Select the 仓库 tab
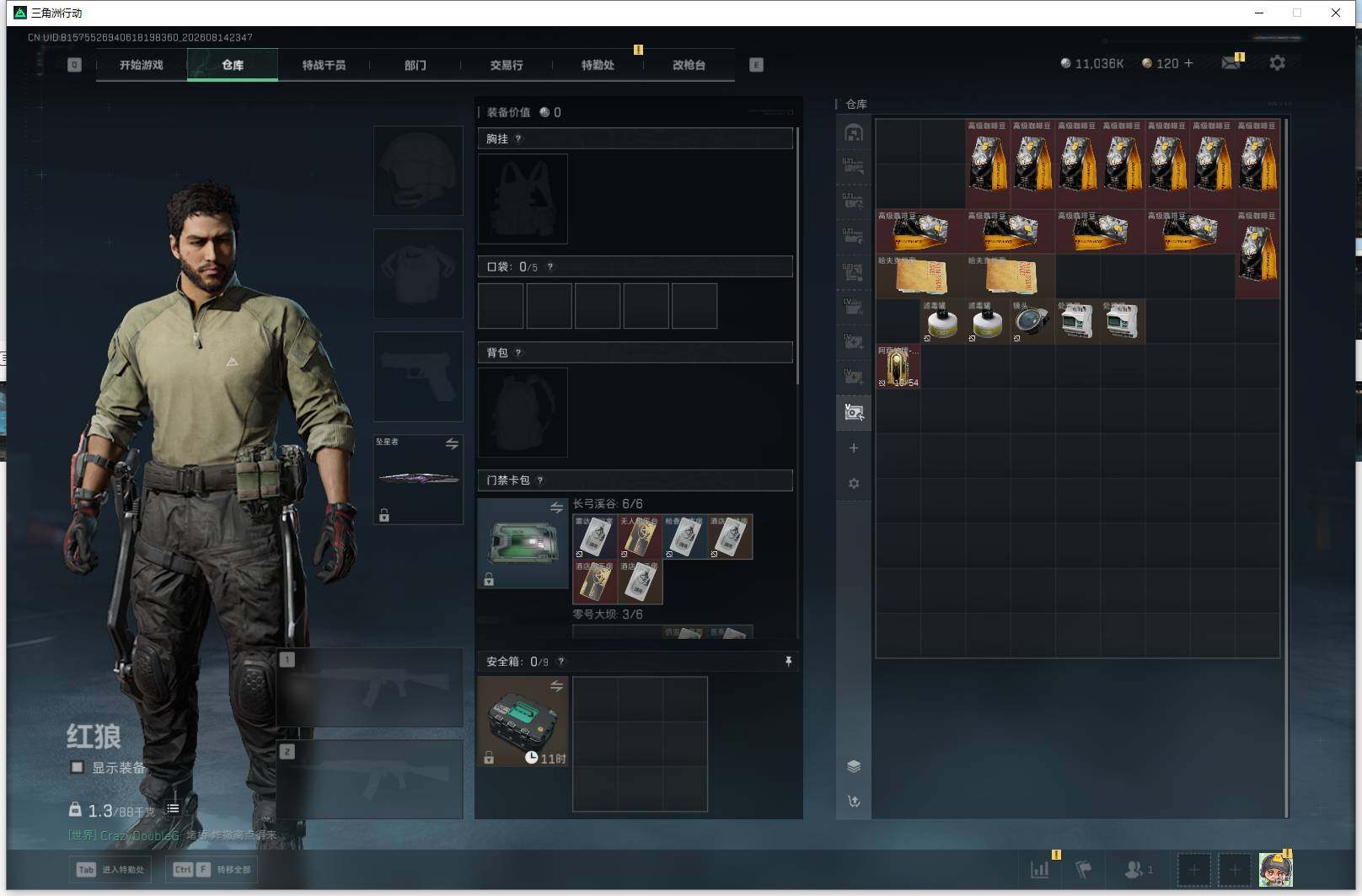Viewport: 1362px width, 896px height. 233,65
